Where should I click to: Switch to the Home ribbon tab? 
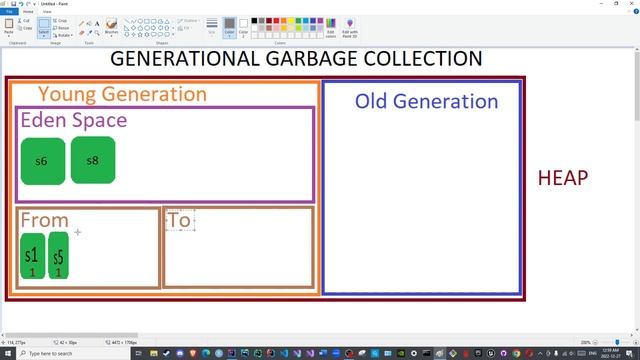coord(28,11)
